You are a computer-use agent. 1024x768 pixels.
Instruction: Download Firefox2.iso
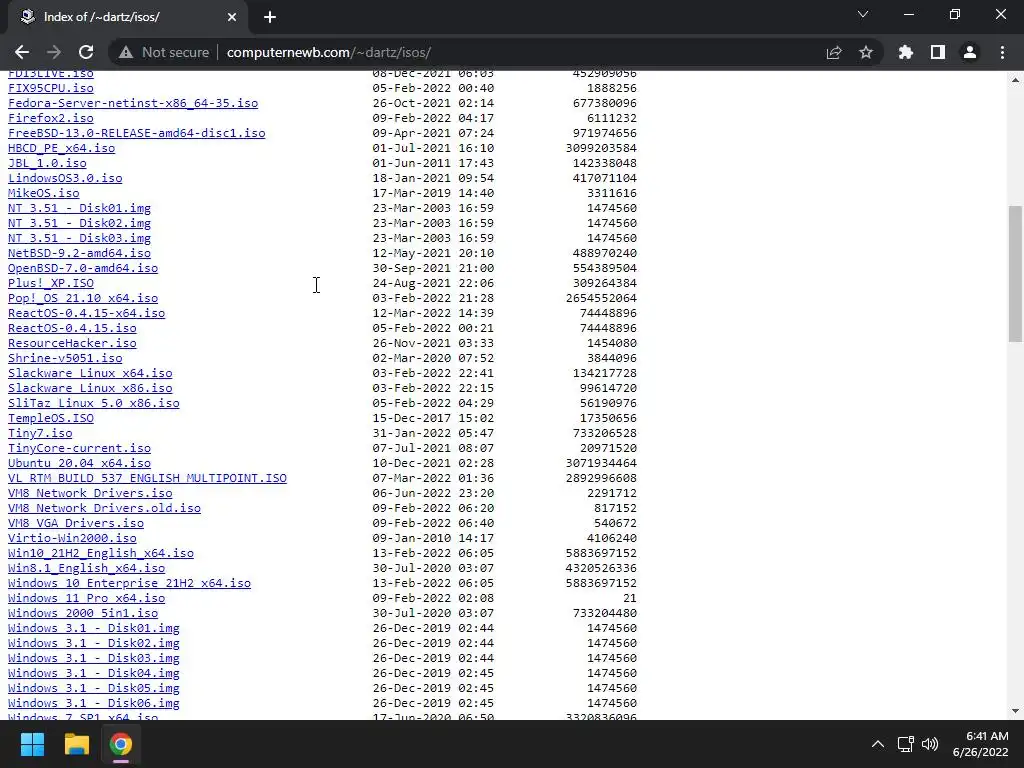51,118
